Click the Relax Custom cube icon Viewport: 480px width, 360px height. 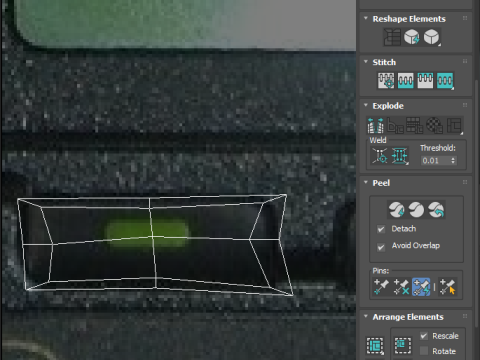[x=432, y=37]
